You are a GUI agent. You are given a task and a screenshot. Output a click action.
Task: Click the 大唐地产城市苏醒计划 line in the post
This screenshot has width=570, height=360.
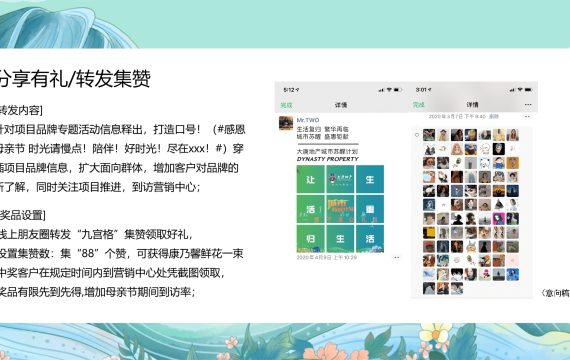point(327,151)
